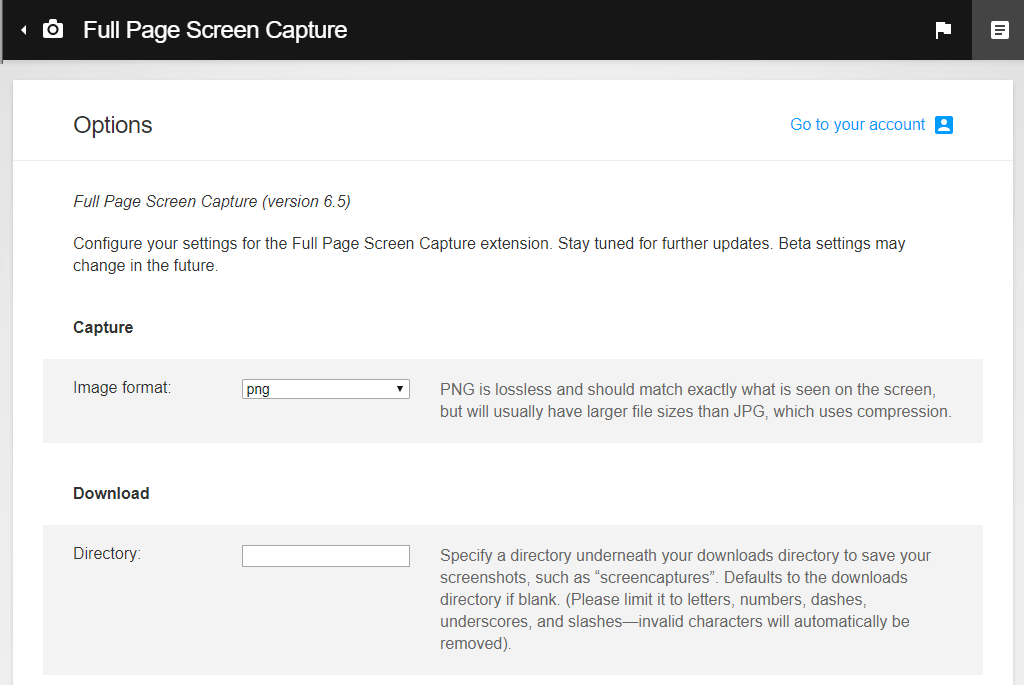Click the 'Configure your settings' intro paragraph
This screenshot has width=1024, height=685.
click(x=489, y=255)
